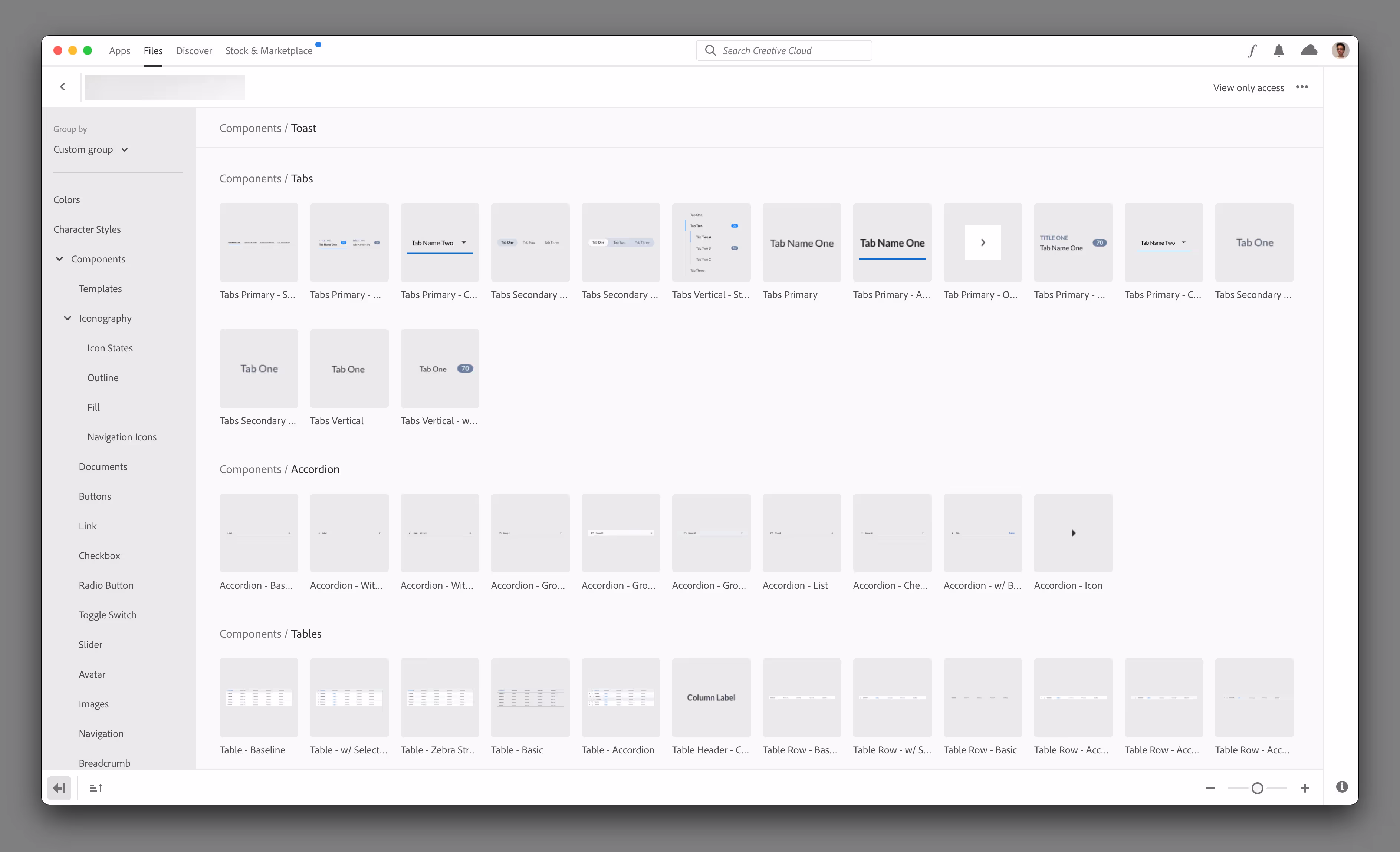Click the Character Styles sidebar link

tap(87, 229)
